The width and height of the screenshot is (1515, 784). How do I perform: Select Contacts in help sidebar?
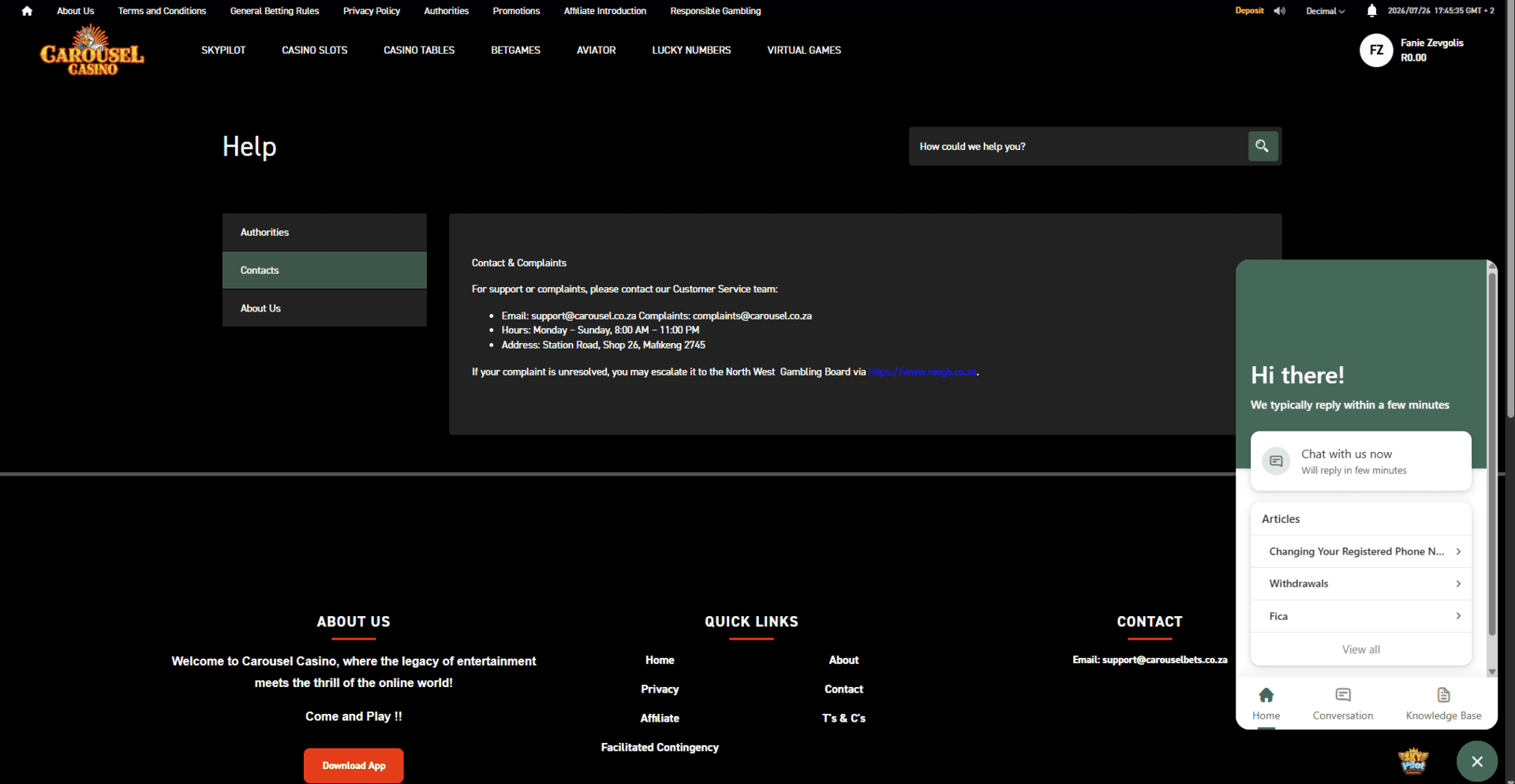(324, 271)
